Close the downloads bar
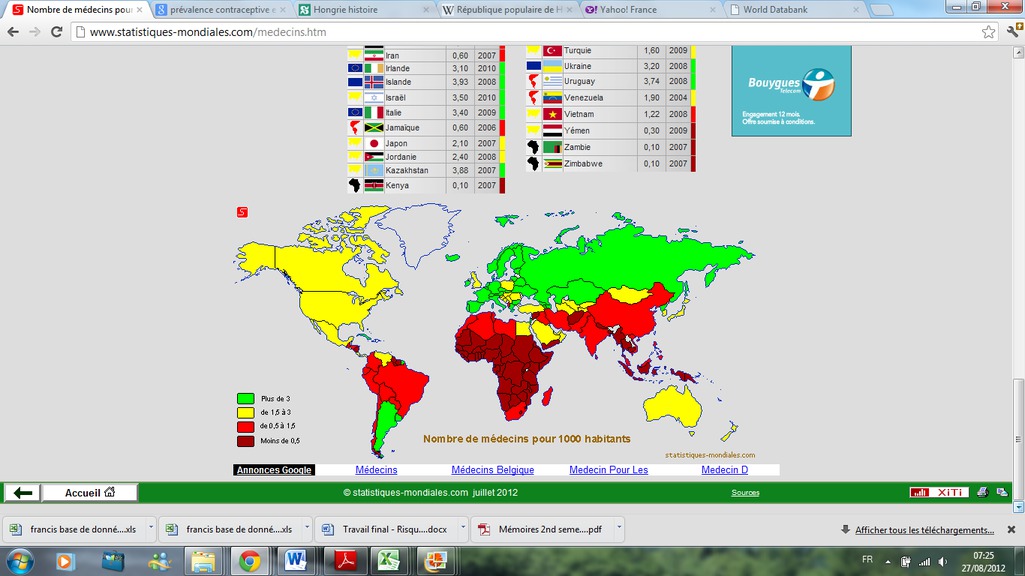The height and width of the screenshot is (576, 1025). pyautogui.click(x=1011, y=530)
